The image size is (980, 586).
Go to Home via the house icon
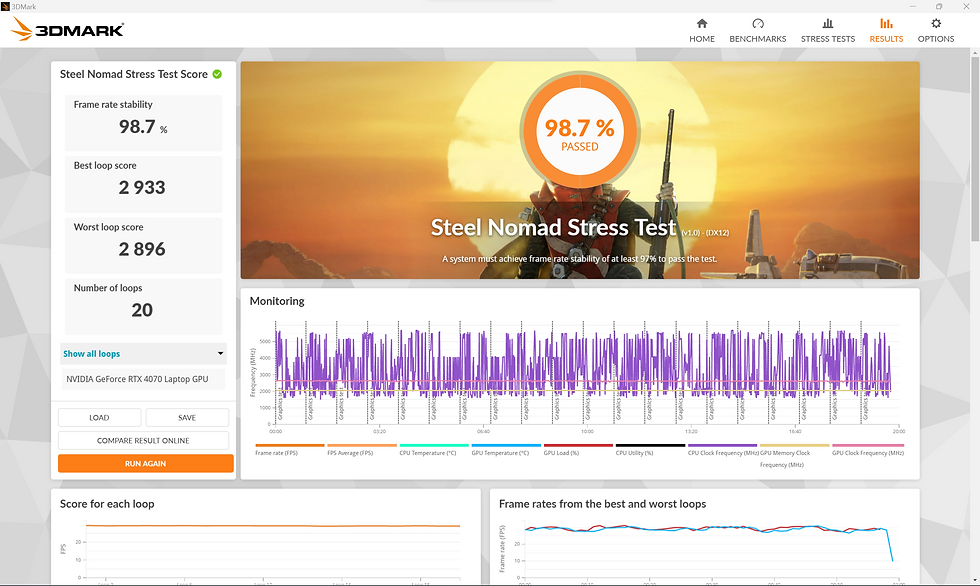point(702,24)
